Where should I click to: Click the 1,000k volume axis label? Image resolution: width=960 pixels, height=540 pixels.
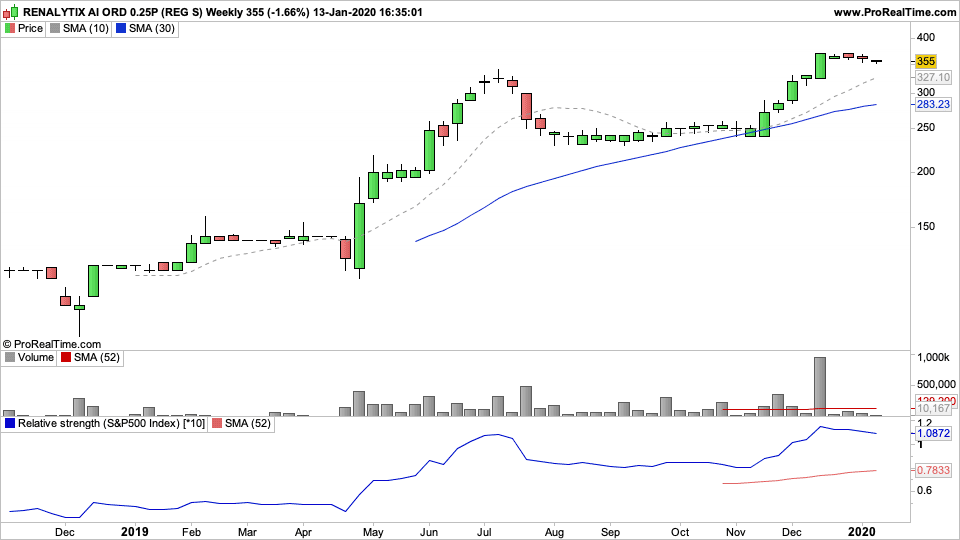click(933, 357)
